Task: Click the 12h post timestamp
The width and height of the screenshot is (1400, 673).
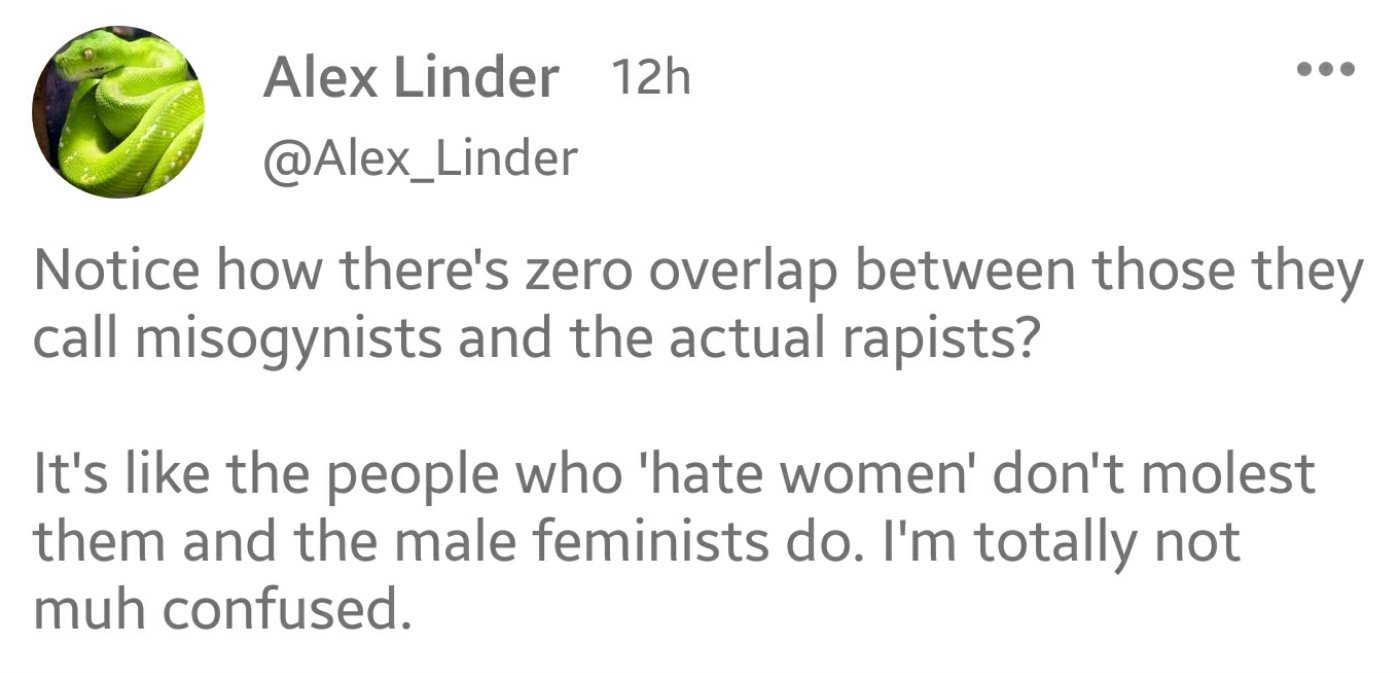Action: tap(650, 78)
